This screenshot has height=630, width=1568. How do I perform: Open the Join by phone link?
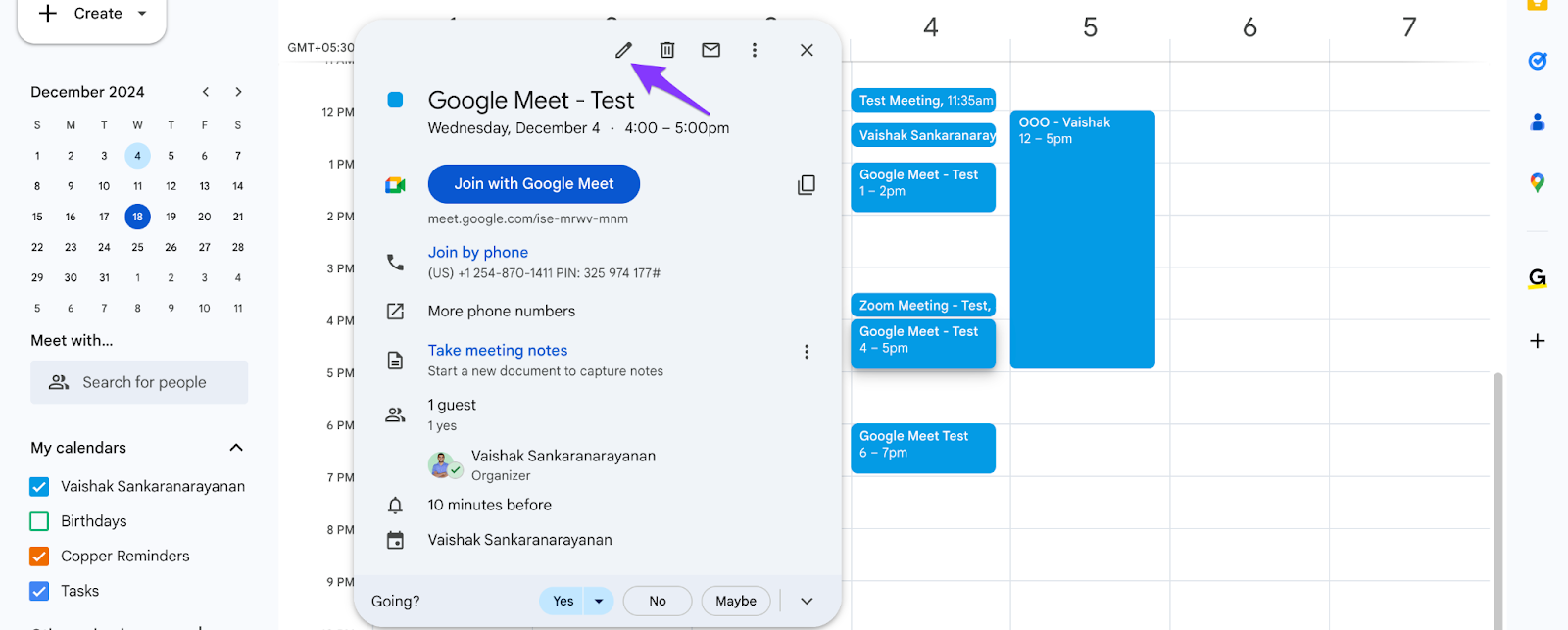(478, 253)
